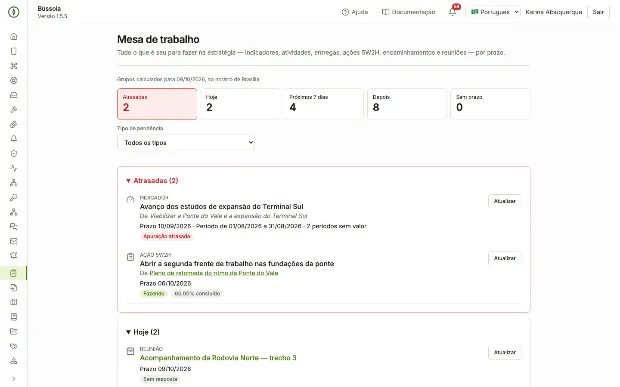Select the Hoje group card

(x=240, y=104)
